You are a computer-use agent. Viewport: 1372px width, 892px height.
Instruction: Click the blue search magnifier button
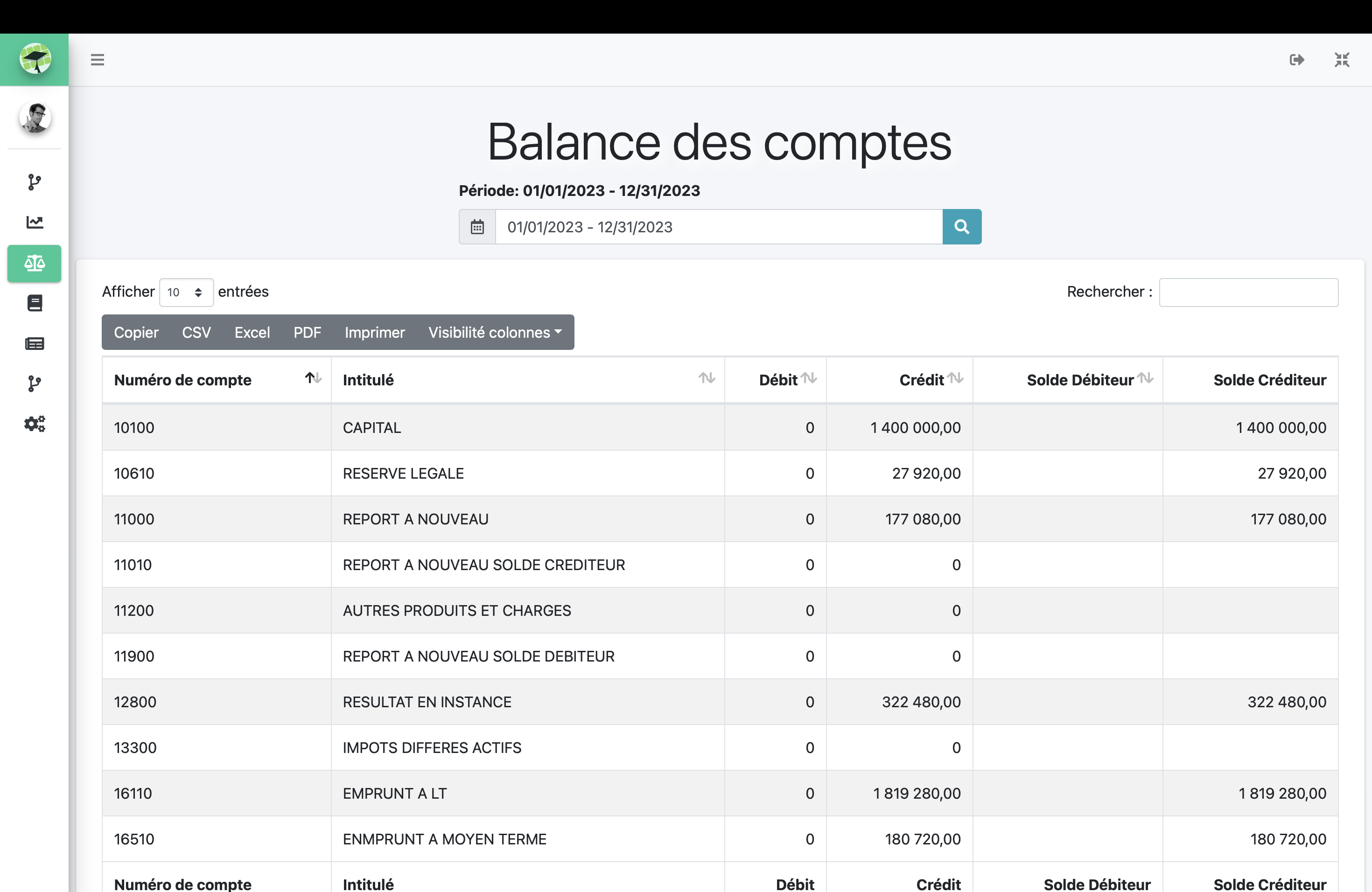[x=961, y=227]
